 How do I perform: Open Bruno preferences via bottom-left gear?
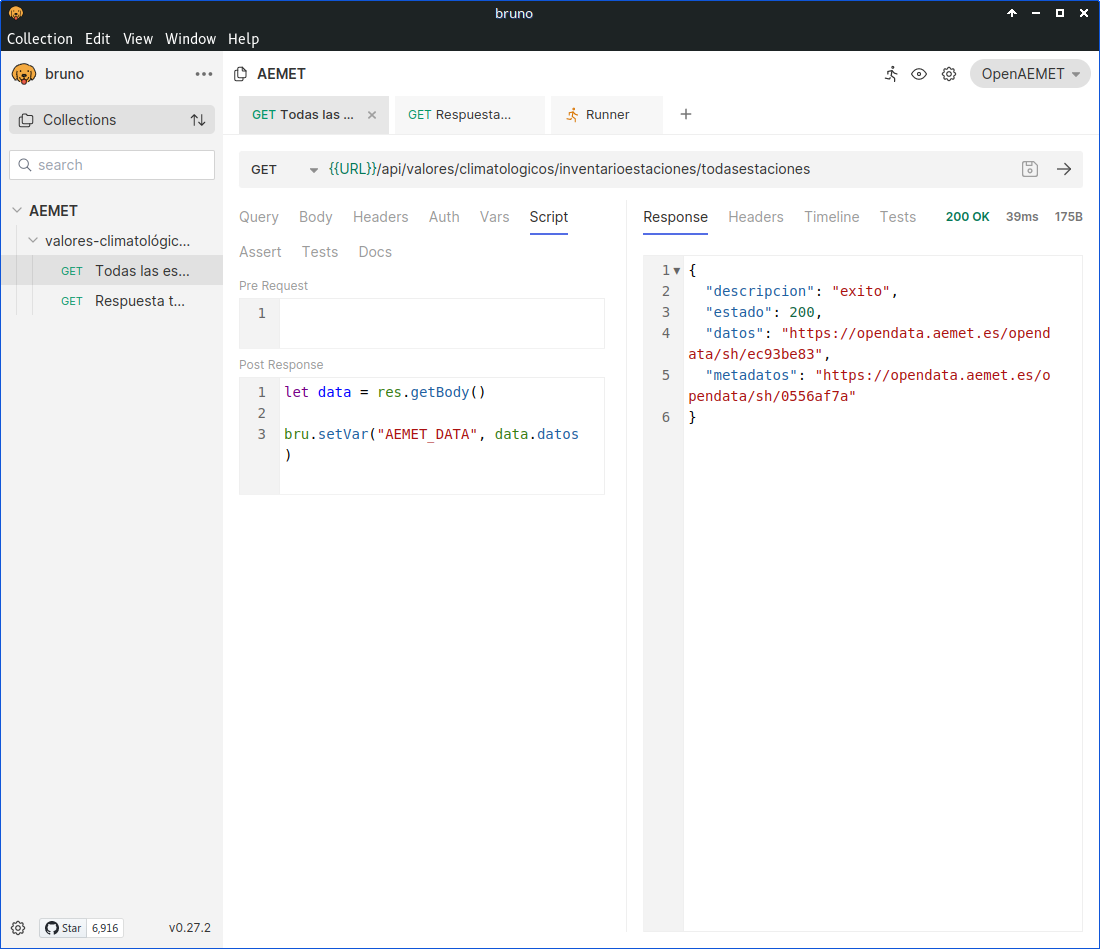(18, 928)
